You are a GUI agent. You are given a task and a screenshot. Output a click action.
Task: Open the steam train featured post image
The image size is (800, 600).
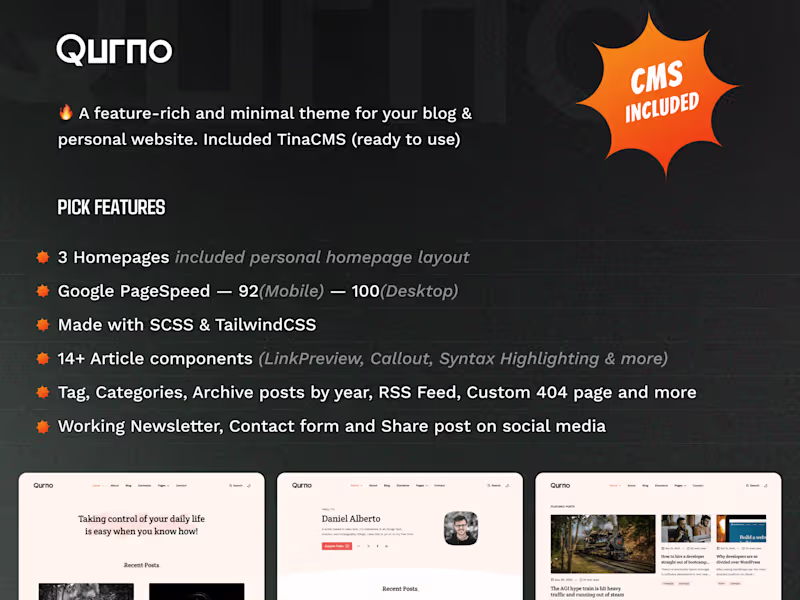tap(603, 544)
